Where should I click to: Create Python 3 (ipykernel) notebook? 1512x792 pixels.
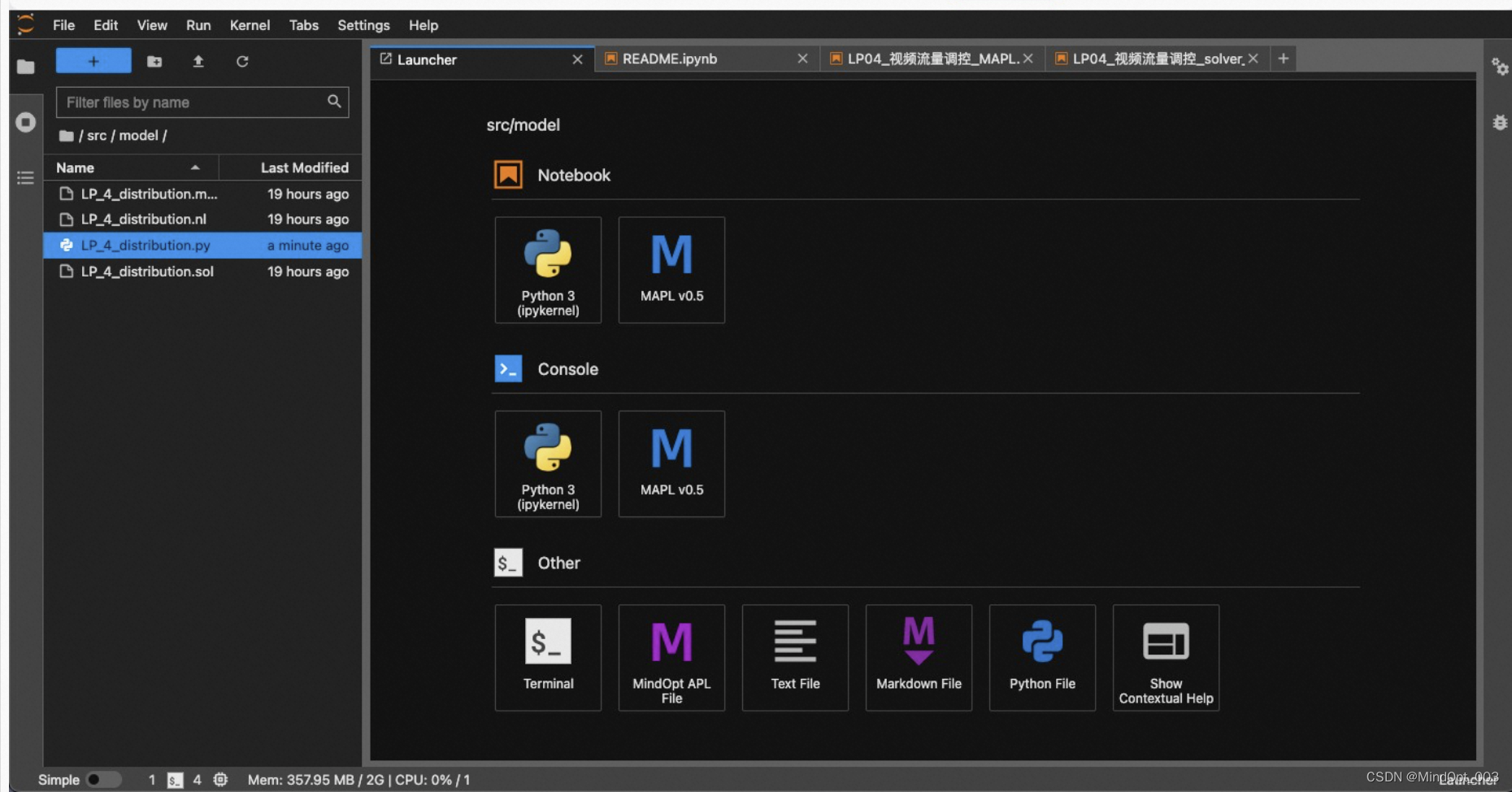coord(548,270)
